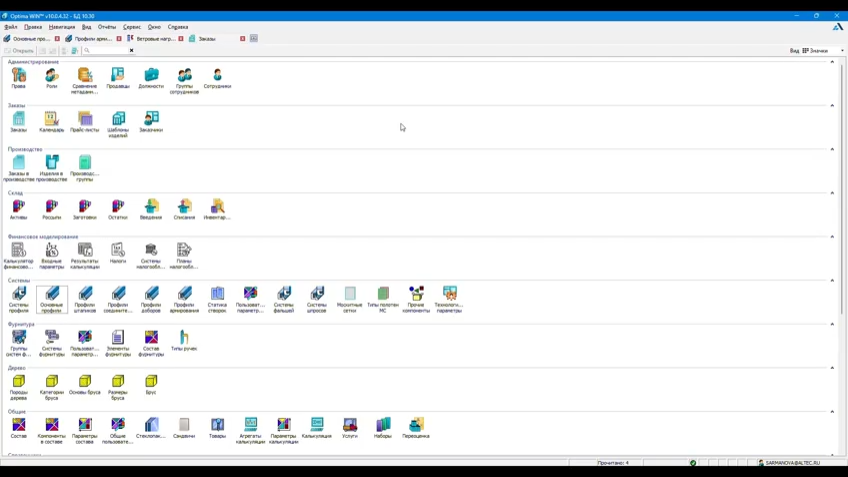Open Профили армирования icon

(x=184, y=300)
